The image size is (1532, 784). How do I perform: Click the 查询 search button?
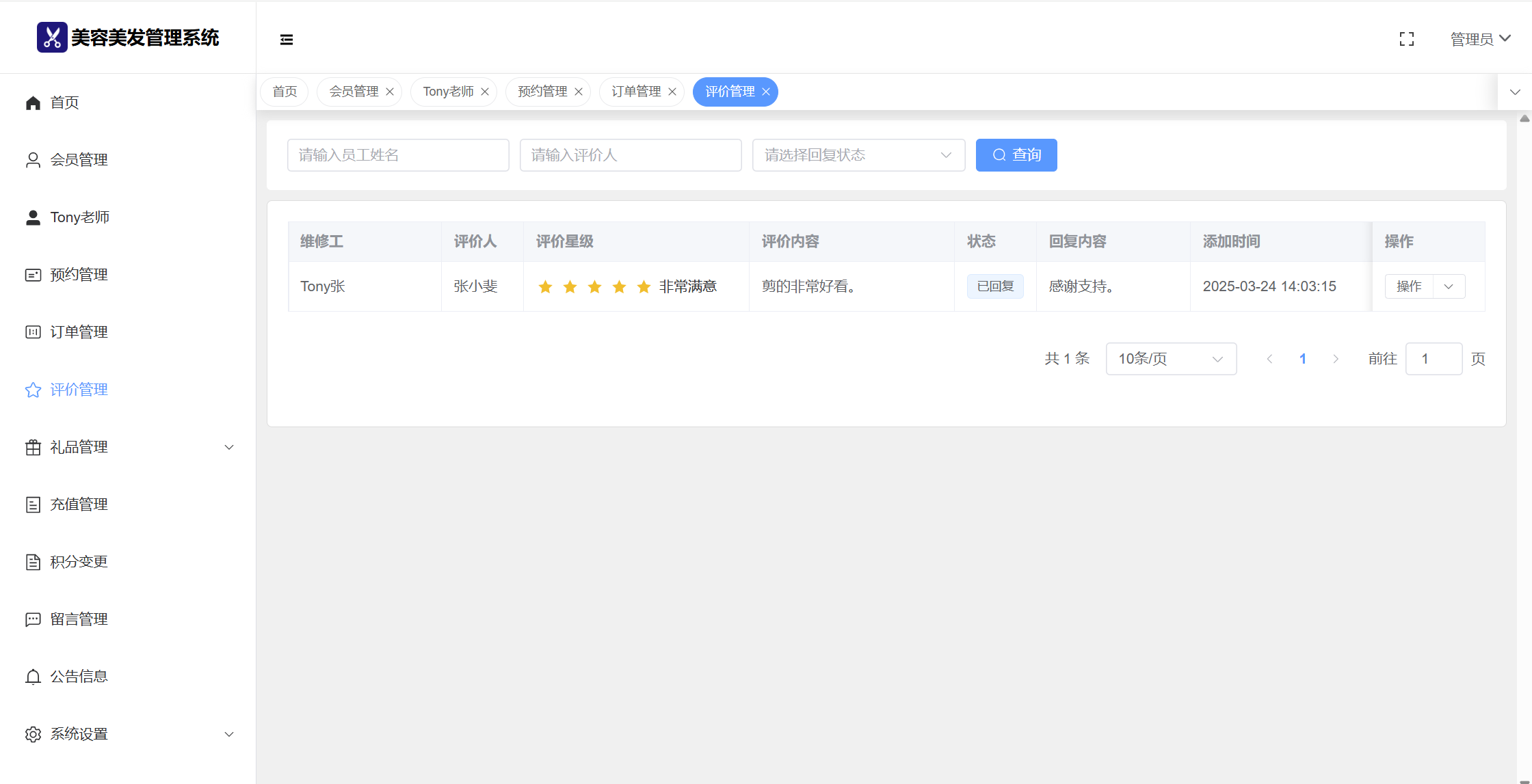tap(1016, 155)
